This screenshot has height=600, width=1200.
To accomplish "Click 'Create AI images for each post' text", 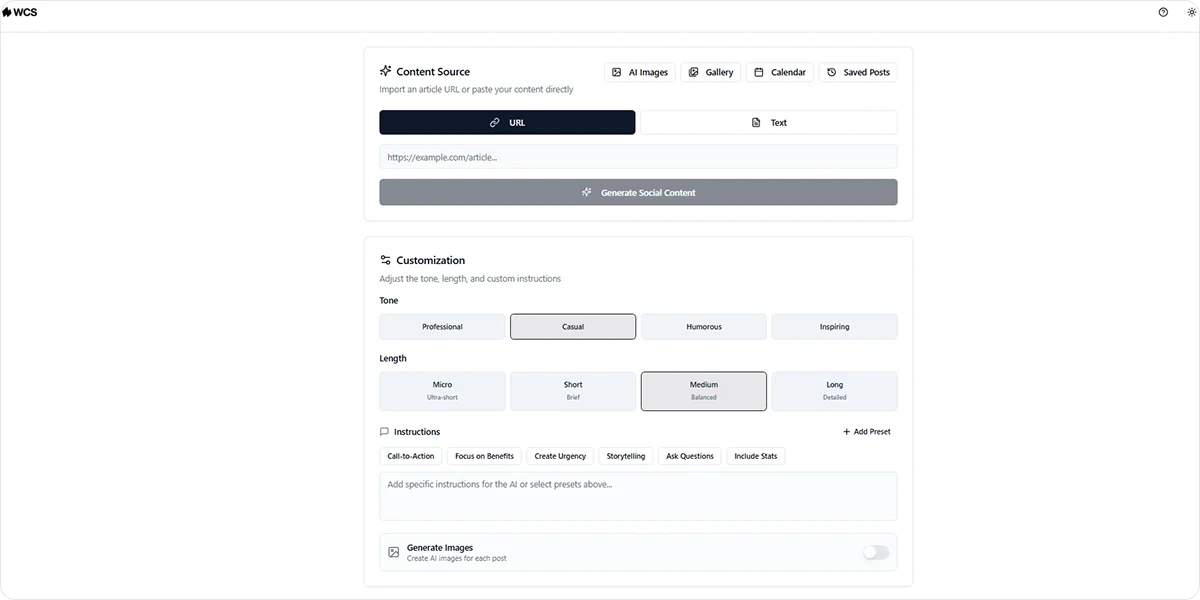I will 457,558.
